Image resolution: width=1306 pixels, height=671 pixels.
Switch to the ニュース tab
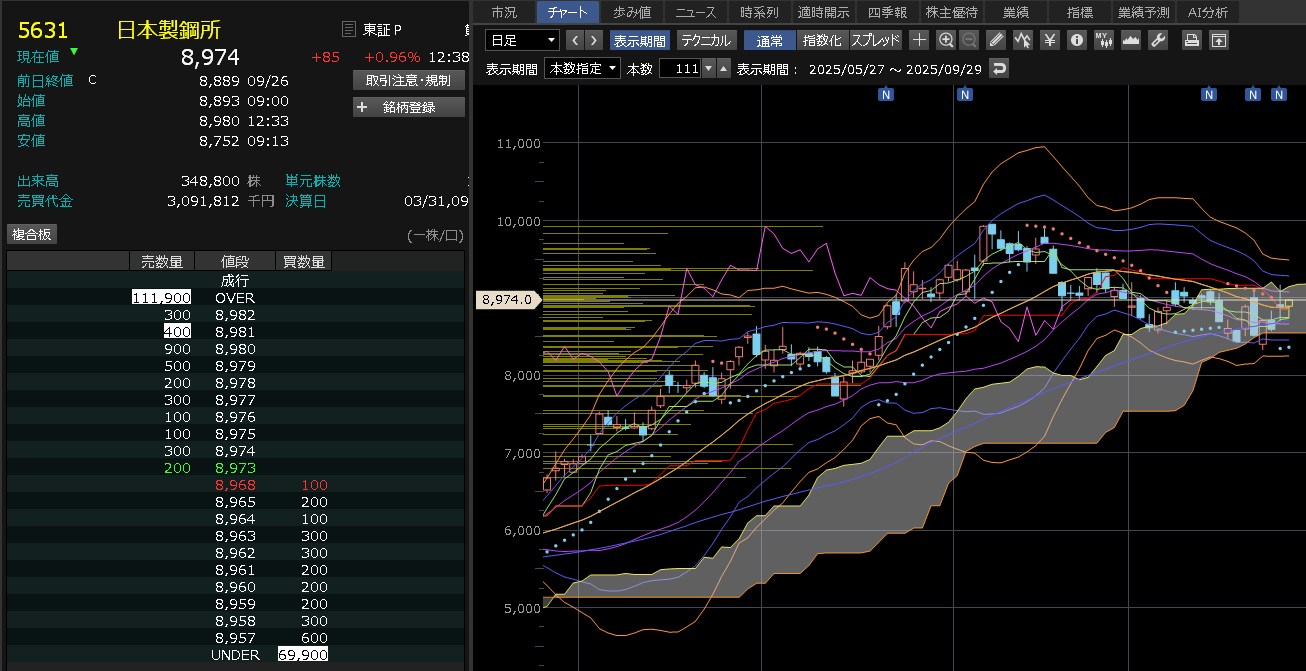click(695, 12)
